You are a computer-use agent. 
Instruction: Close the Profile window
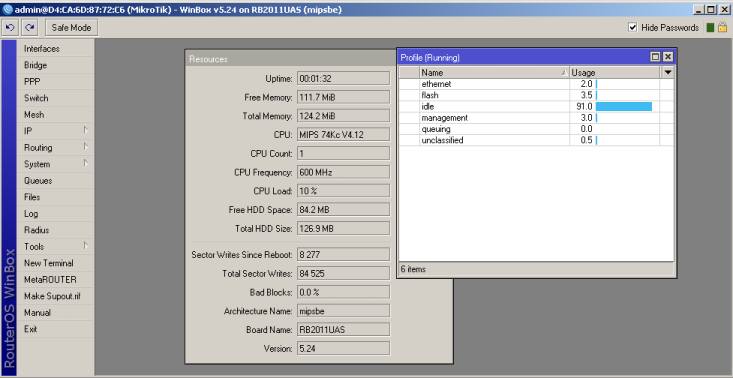(x=668, y=57)
